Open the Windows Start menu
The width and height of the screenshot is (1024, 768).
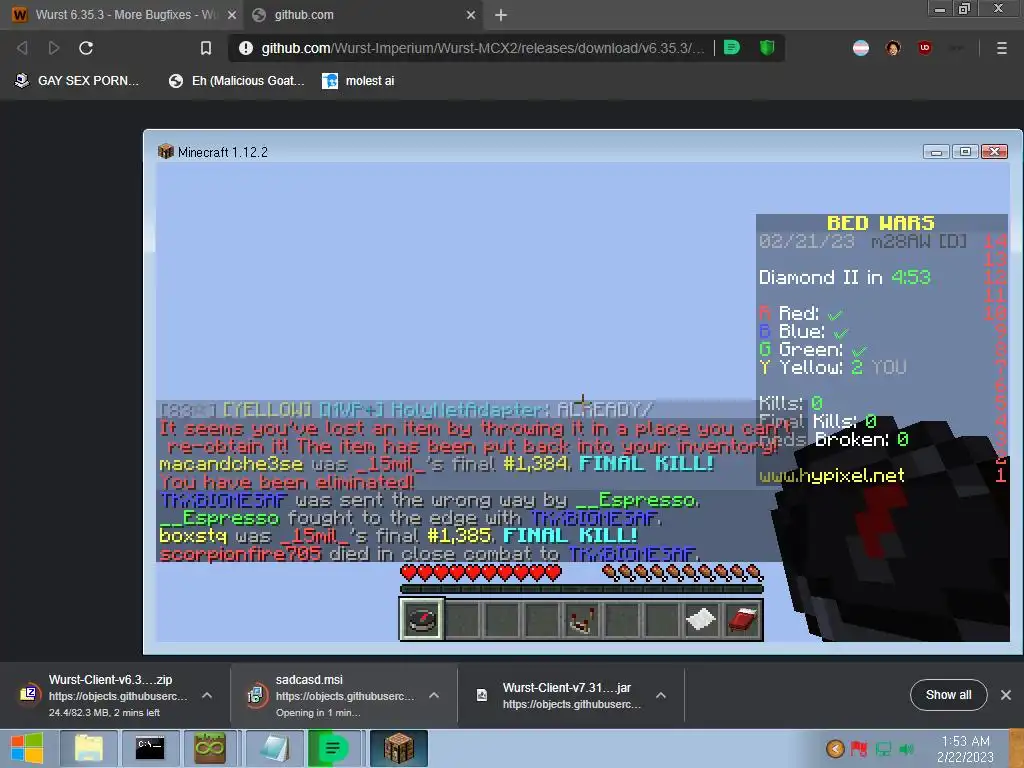27,748
